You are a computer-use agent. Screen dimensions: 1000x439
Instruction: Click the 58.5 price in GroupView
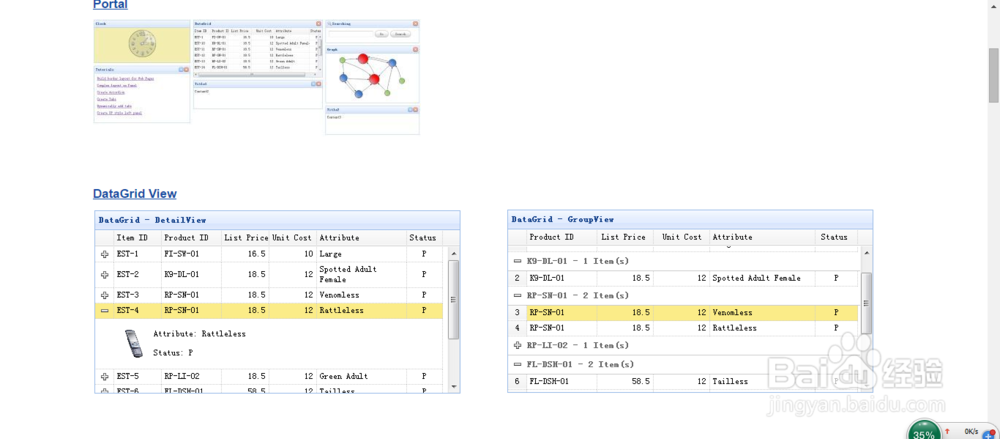click(x=625, y=382)
